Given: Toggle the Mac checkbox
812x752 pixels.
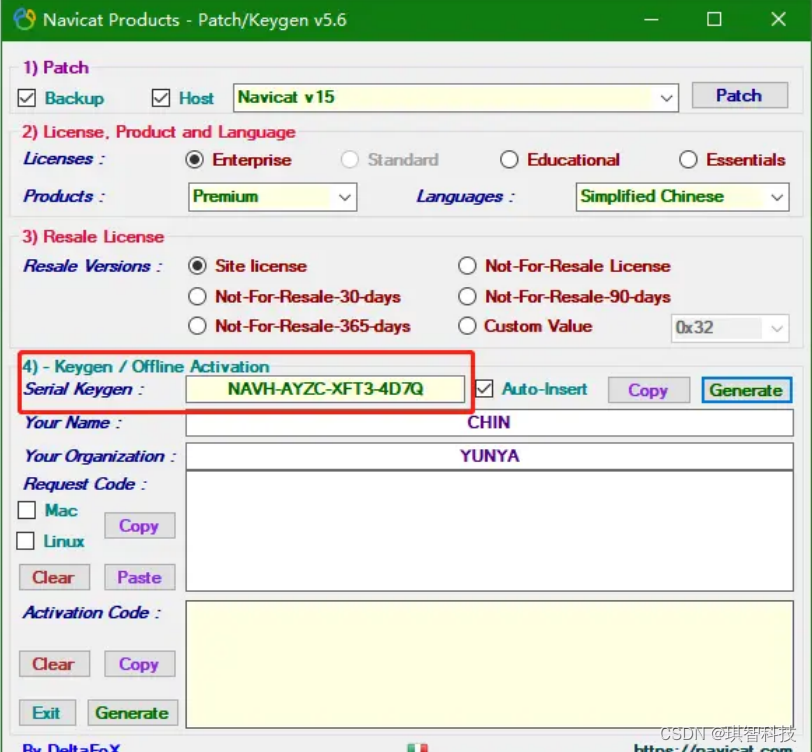Looking at the screenshot, I should coord(26,510).
